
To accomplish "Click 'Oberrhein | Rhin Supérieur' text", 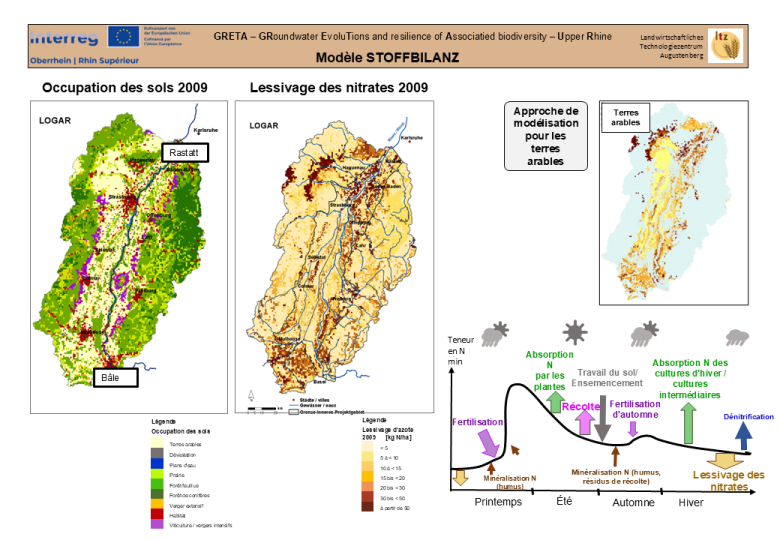I will pos(85,61).
